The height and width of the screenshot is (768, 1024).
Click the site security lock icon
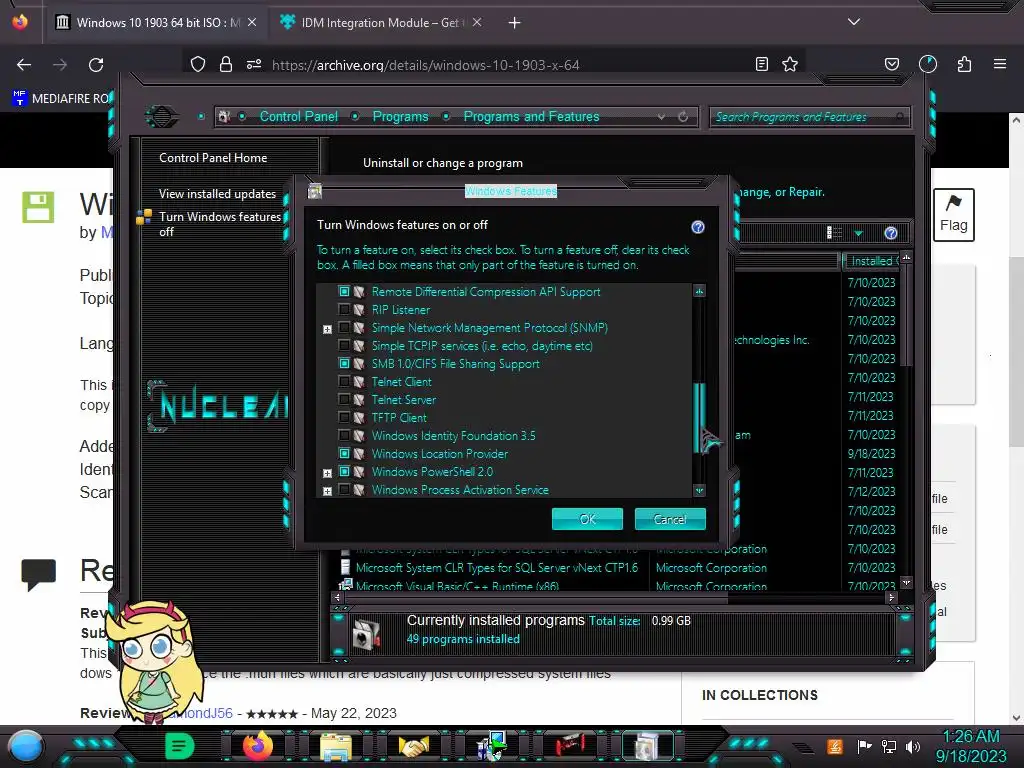(x=226, y=64)
